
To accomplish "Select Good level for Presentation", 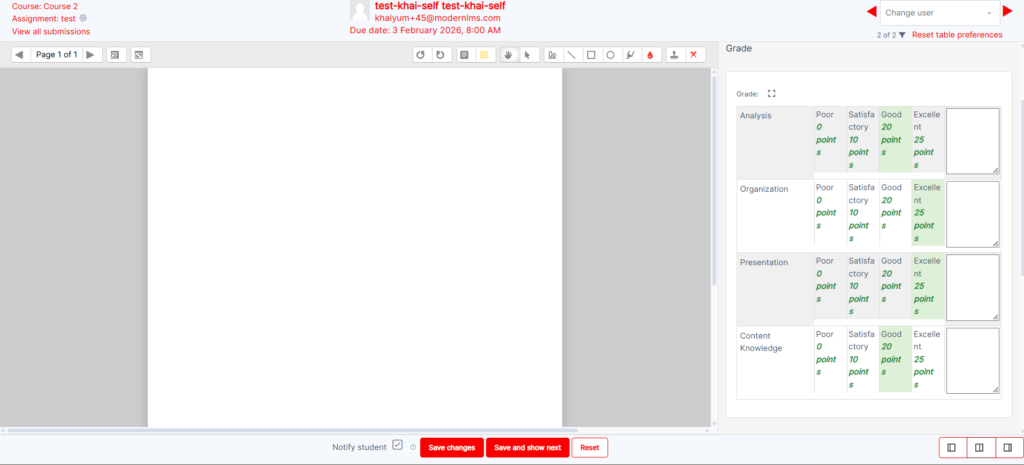I will 895,286.
